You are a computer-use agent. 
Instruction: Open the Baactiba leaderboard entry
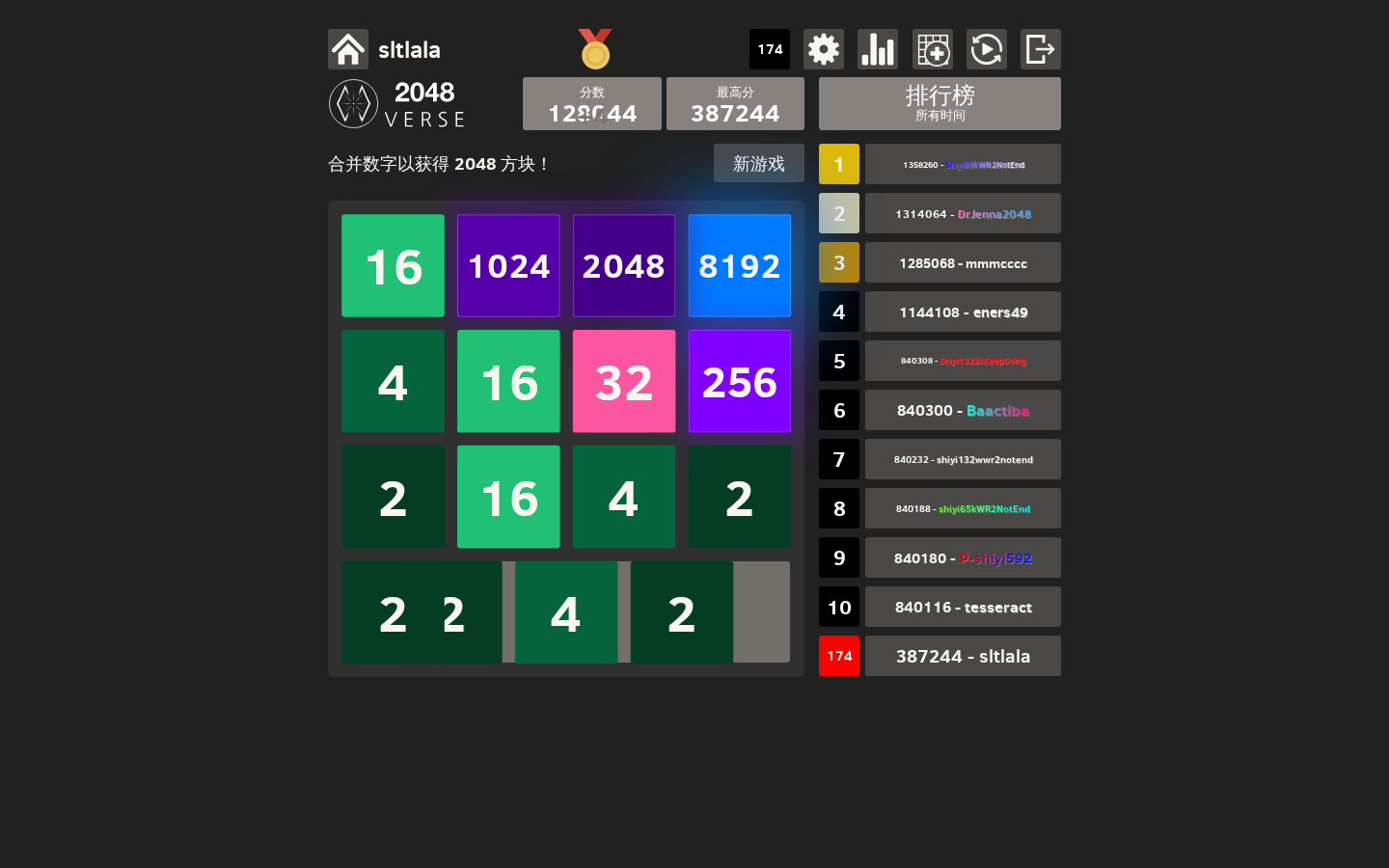[x=963, y=410]
